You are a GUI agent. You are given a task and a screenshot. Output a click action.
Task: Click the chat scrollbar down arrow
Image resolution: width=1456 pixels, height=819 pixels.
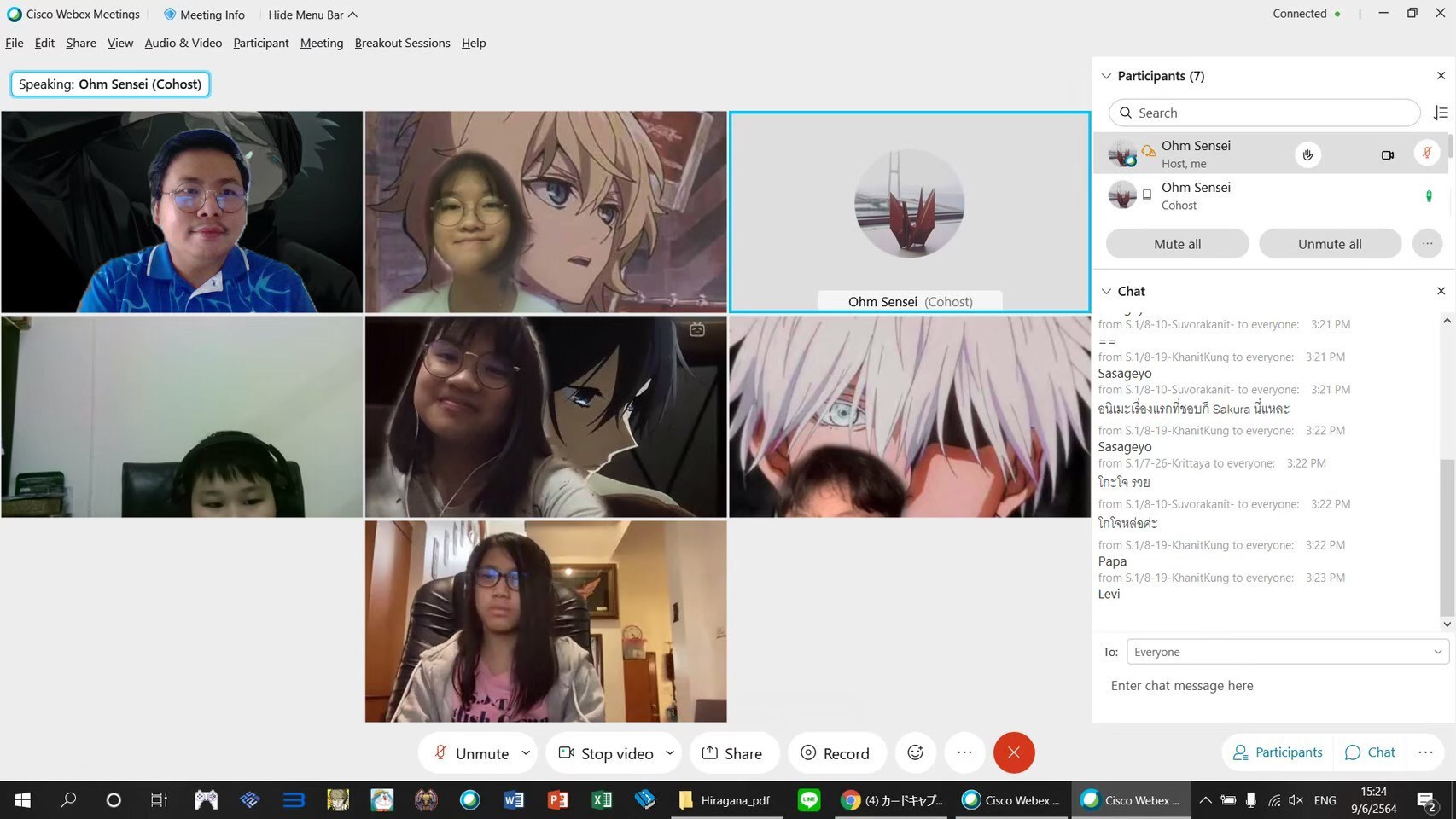[x=1447, y=624]
